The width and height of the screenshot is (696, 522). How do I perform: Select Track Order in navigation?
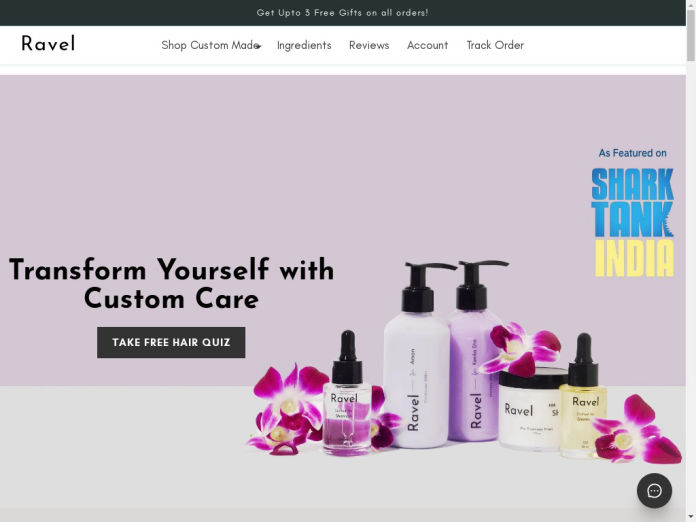495,45
